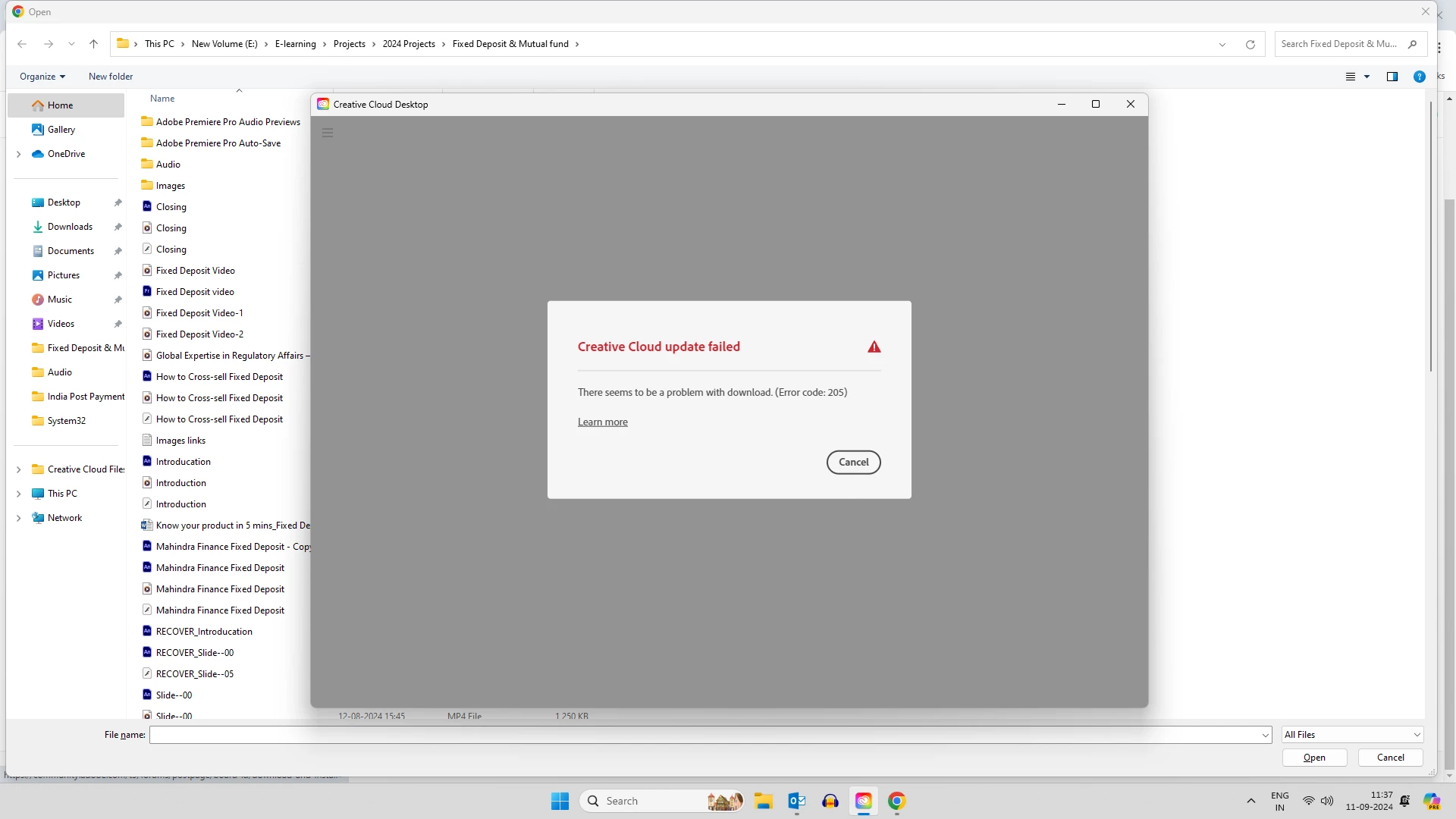Open the All Files type dropdown
1456x819 pixels.
pos(1352,735)
